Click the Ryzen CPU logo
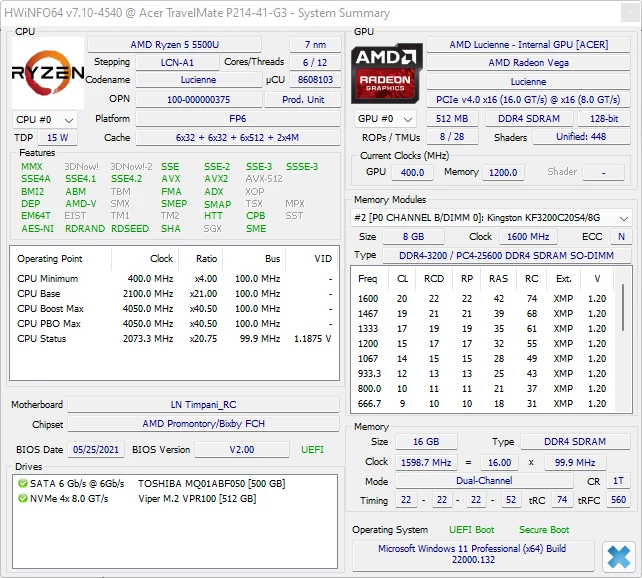This screenshot has height=578, width=642. (x=48, y=73)
